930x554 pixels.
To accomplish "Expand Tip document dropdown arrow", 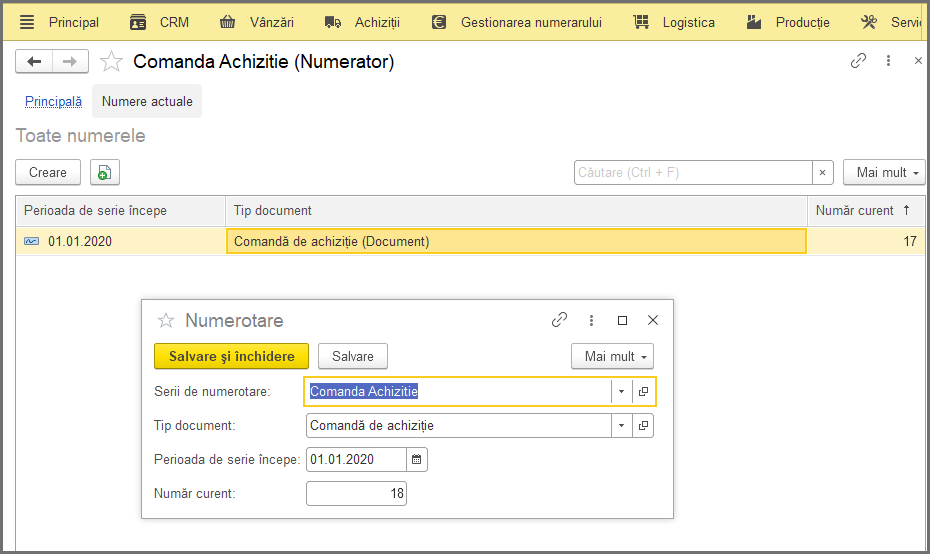I will tap(622, 426).
